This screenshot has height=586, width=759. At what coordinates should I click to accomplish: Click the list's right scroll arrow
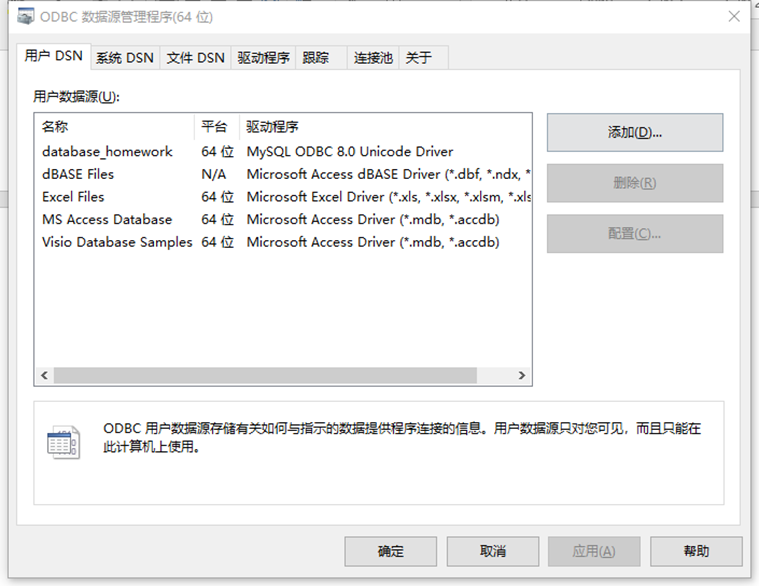(522, 376)
